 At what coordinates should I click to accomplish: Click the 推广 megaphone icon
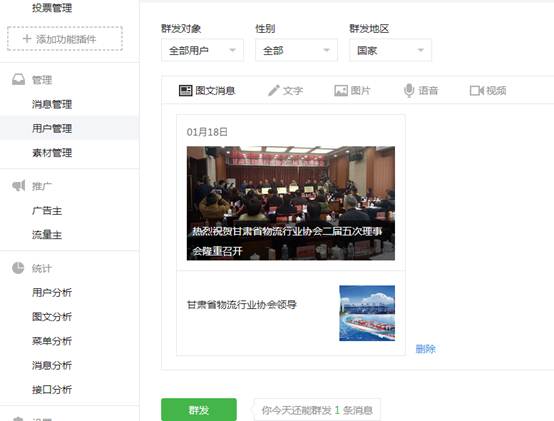(x=19, y=185)
